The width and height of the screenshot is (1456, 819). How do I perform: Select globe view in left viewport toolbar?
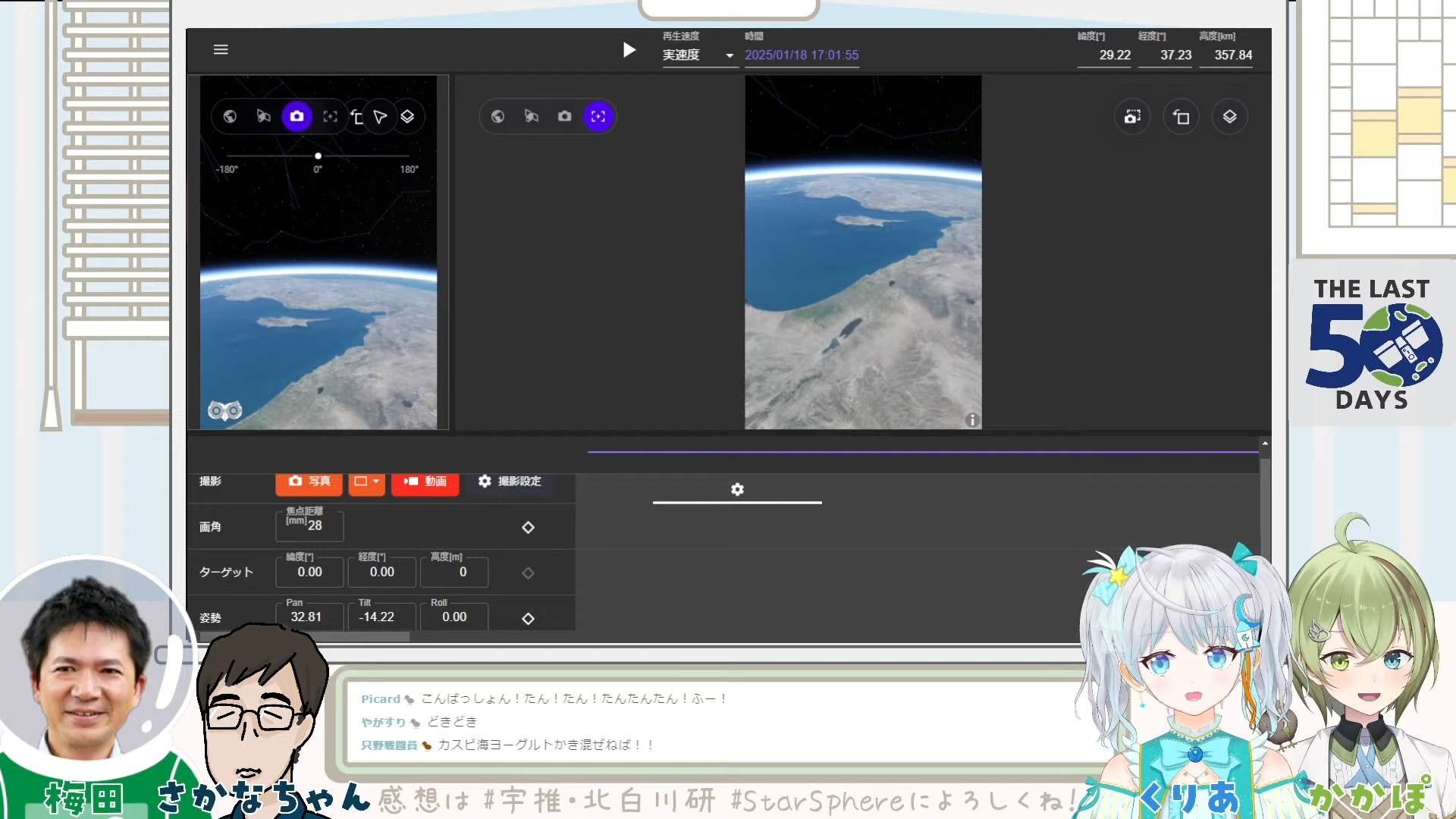(x=230, y=116)
